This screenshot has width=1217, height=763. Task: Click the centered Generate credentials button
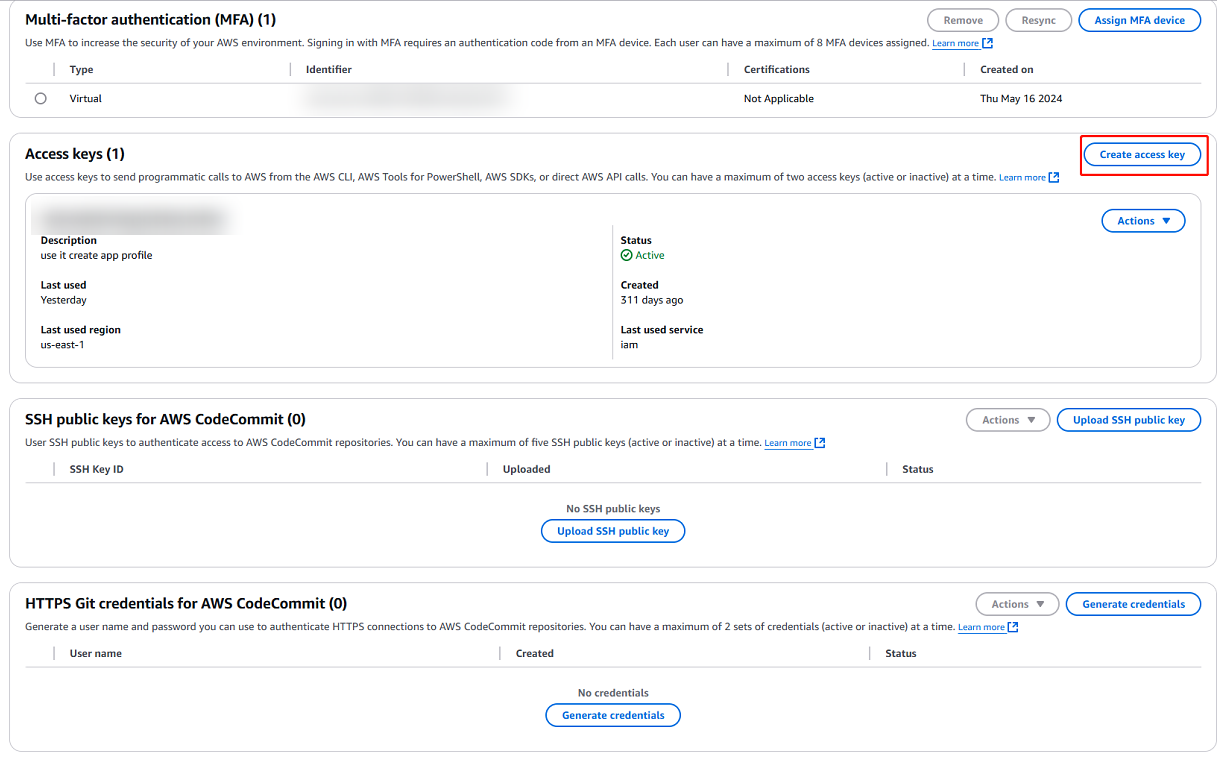612,715
